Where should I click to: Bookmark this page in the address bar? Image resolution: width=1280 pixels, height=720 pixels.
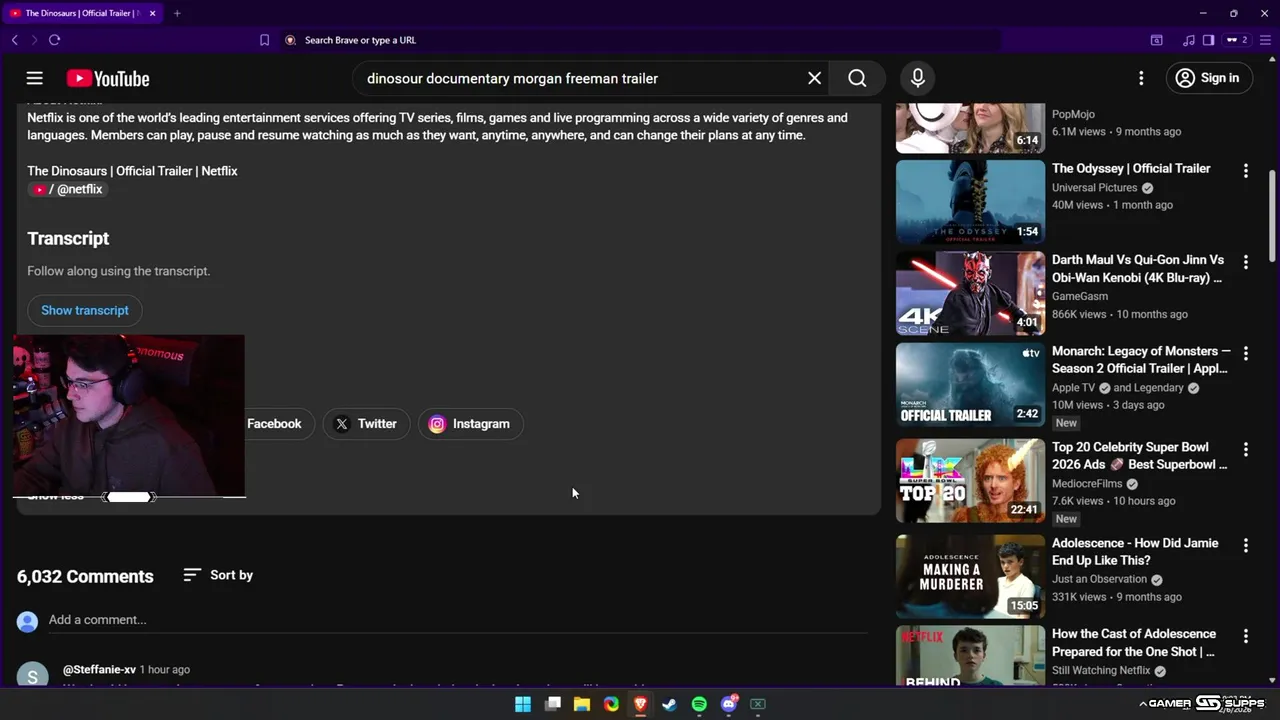(x=264, y=40)
